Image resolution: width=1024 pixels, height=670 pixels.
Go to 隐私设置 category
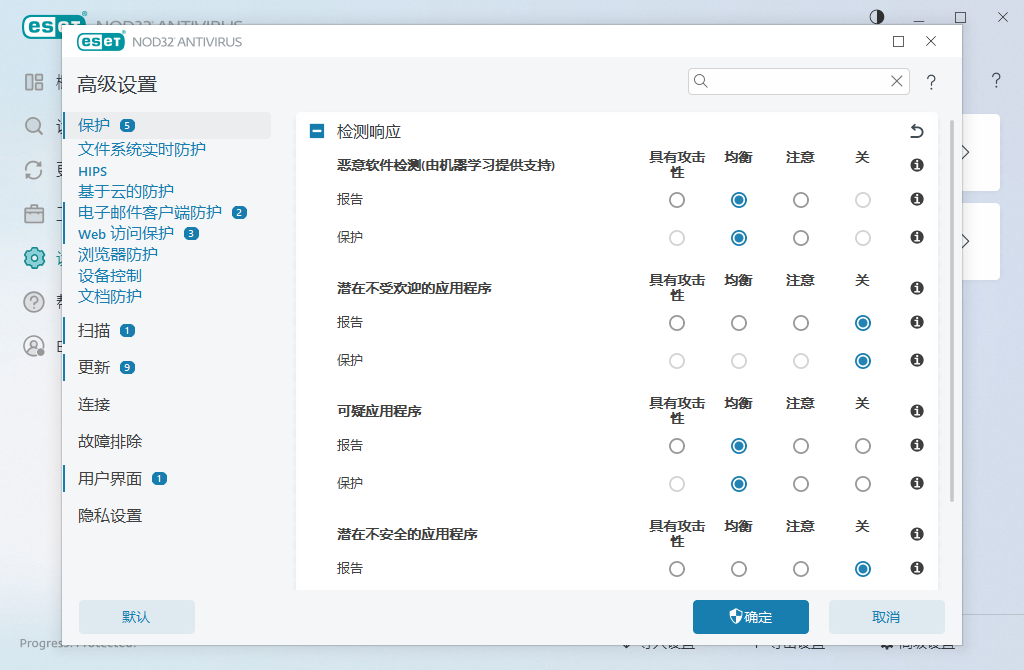point(110,516)
